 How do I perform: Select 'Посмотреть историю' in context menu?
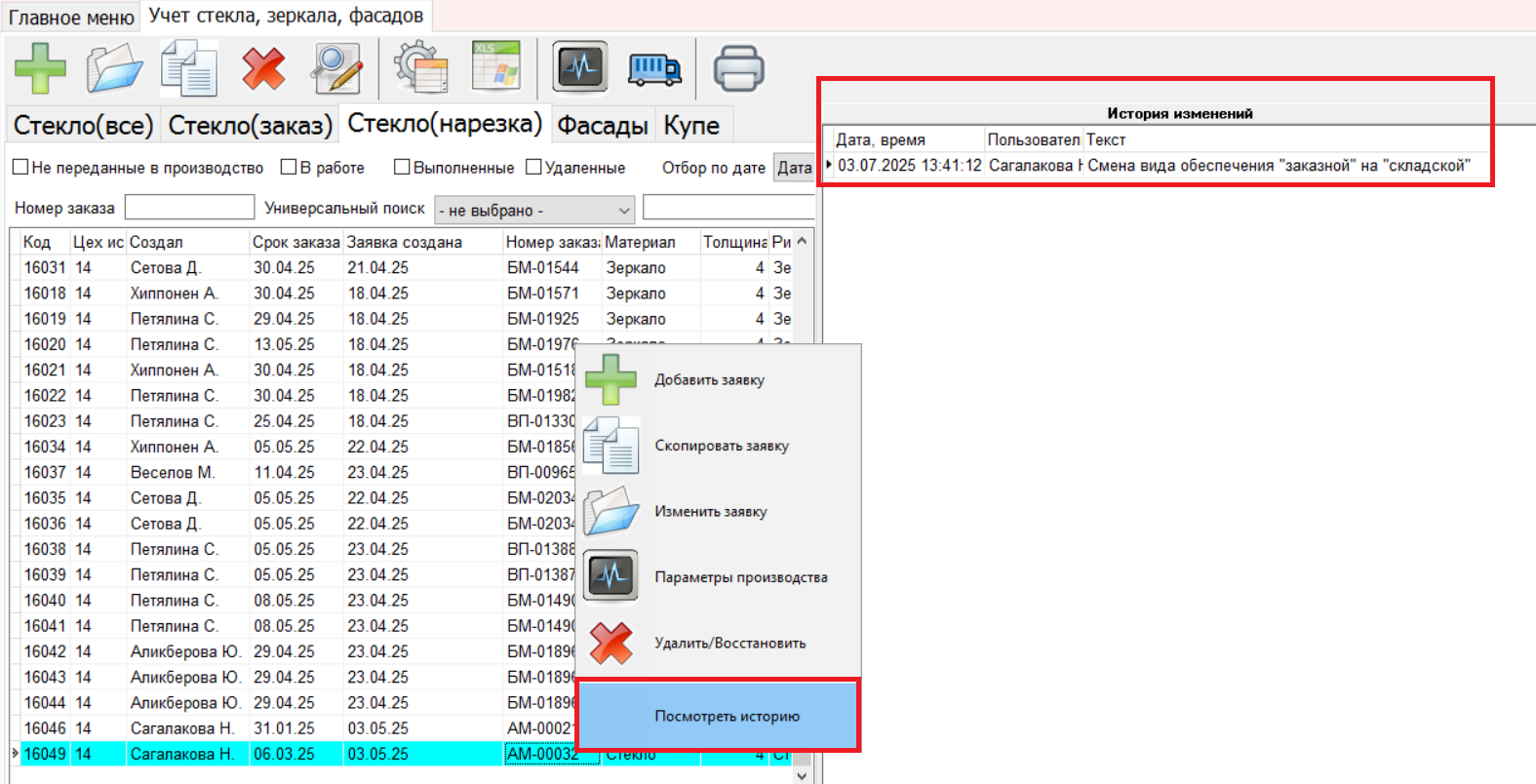pyautogui.click(x=727, y=716)
